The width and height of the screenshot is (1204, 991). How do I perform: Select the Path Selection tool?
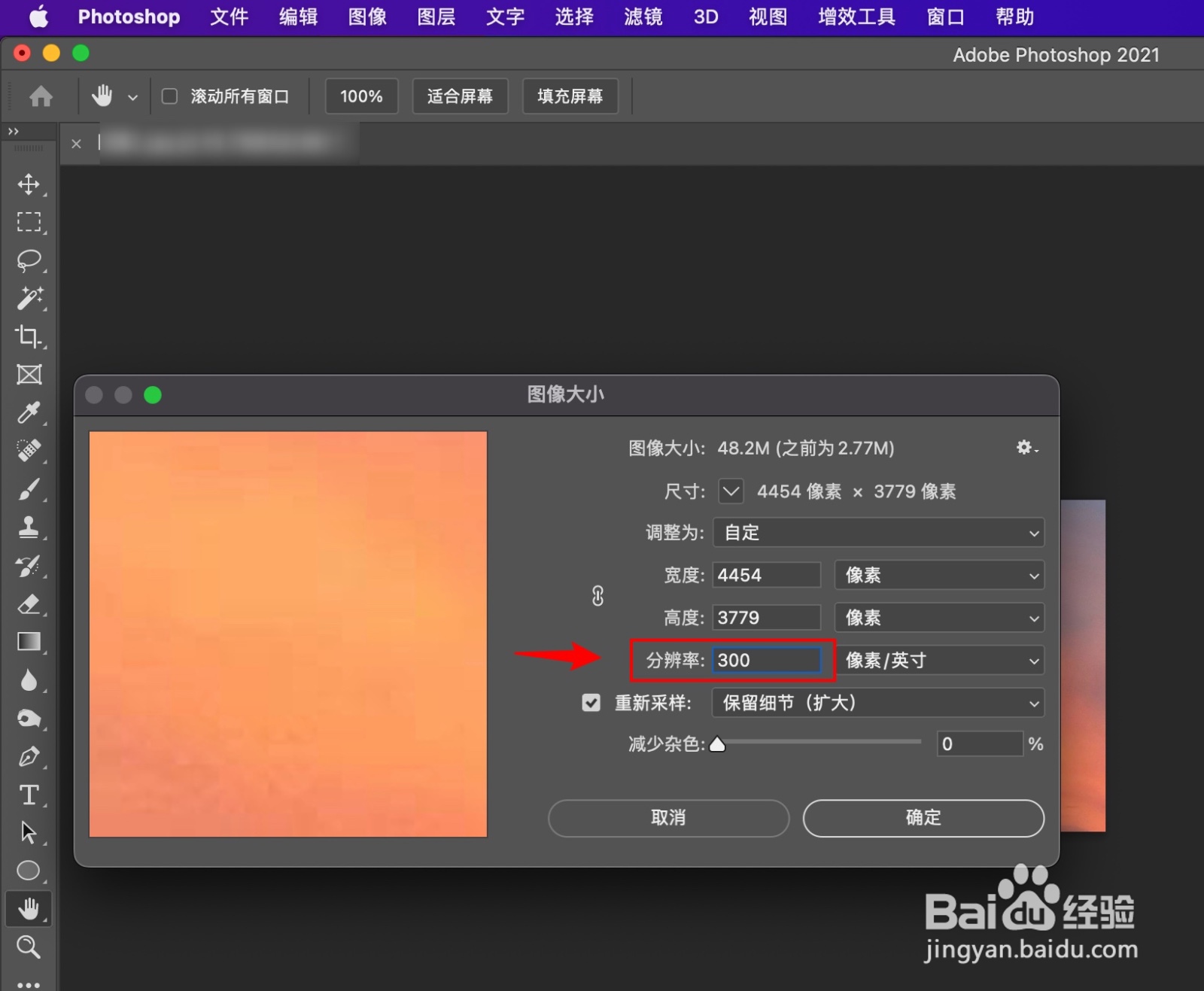click(29, 832)
